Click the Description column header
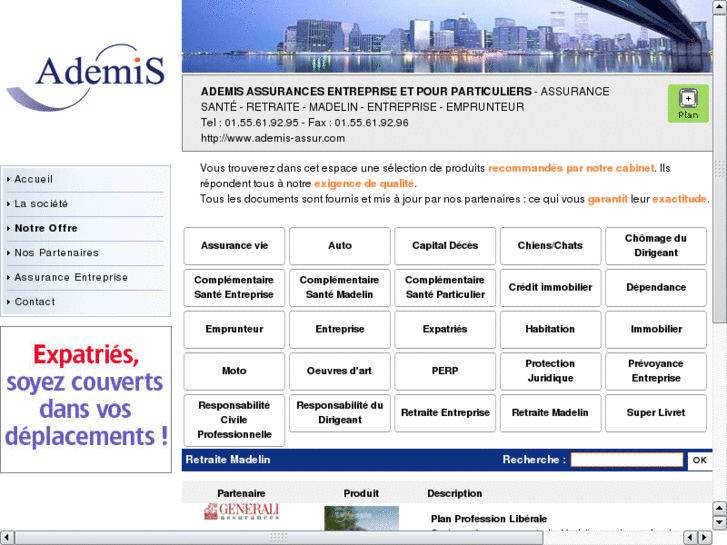Viewport: 727px width, 545px height. click(454, 494)
